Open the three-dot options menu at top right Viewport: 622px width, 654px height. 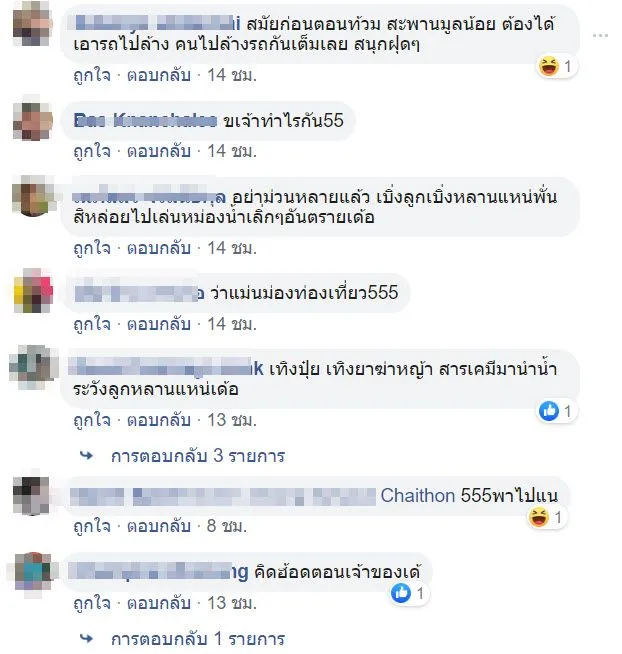click(x=600, y=36)
